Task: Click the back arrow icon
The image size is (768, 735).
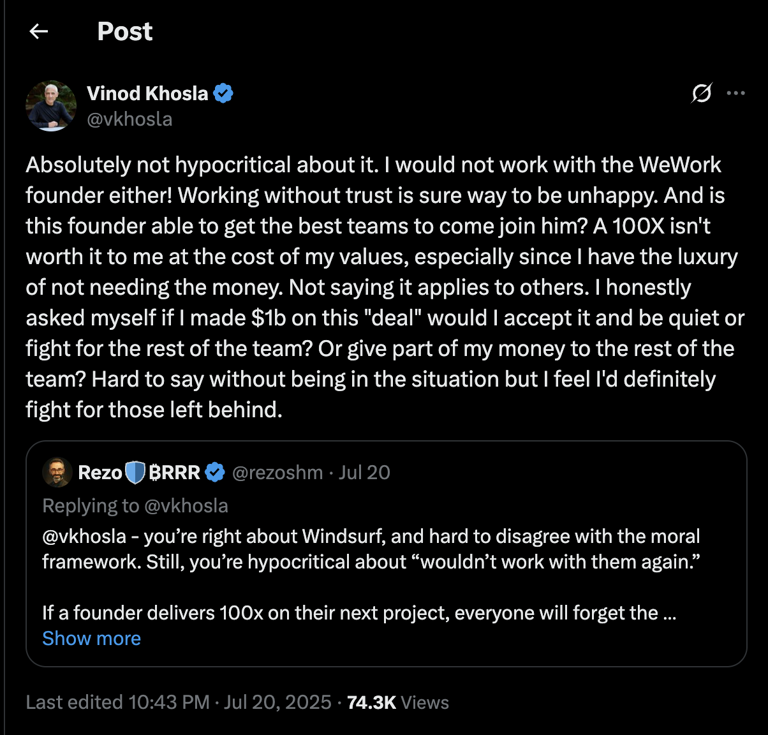Action: [x=39, y=31]
